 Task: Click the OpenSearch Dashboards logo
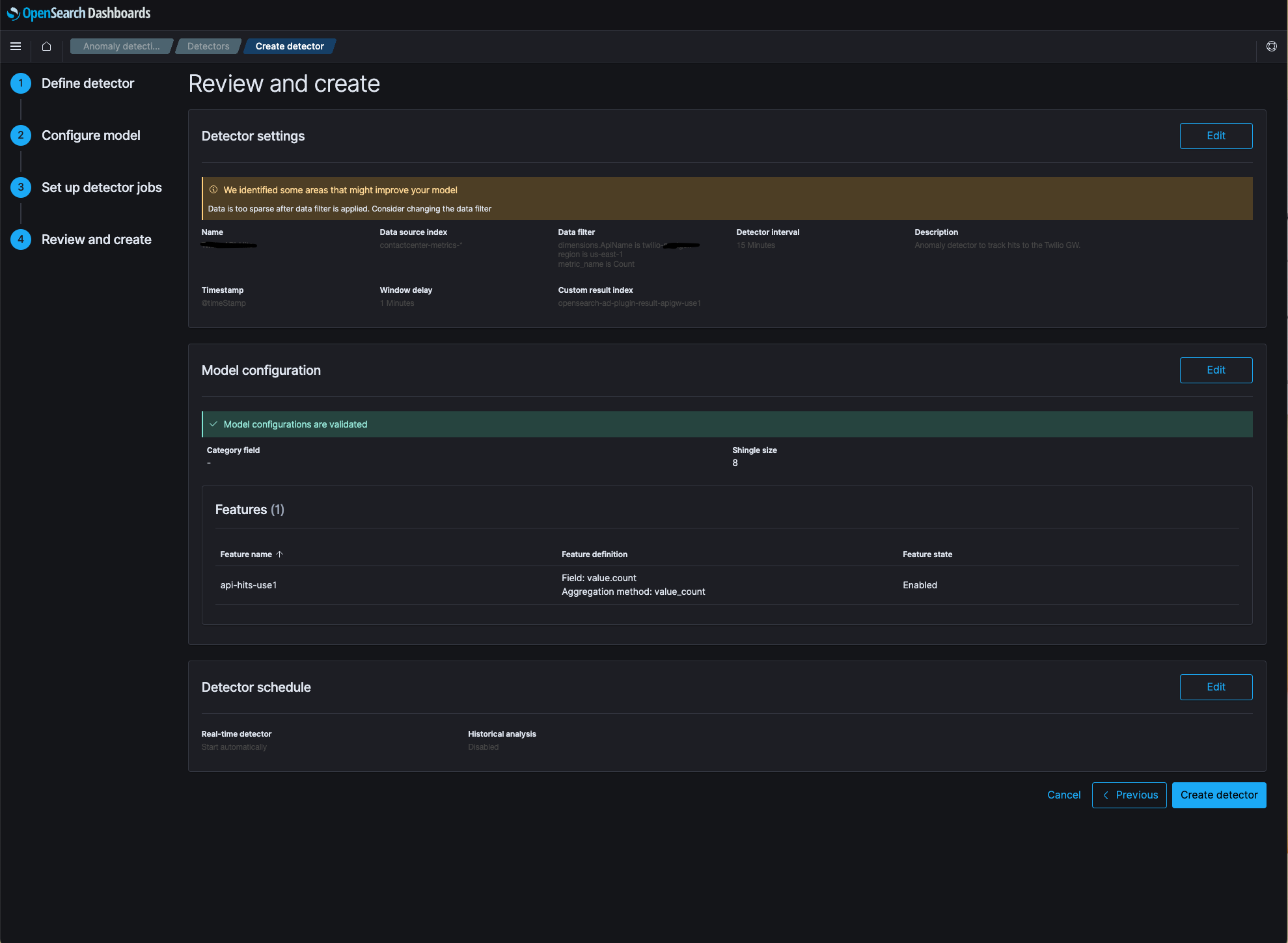point(79,13)
